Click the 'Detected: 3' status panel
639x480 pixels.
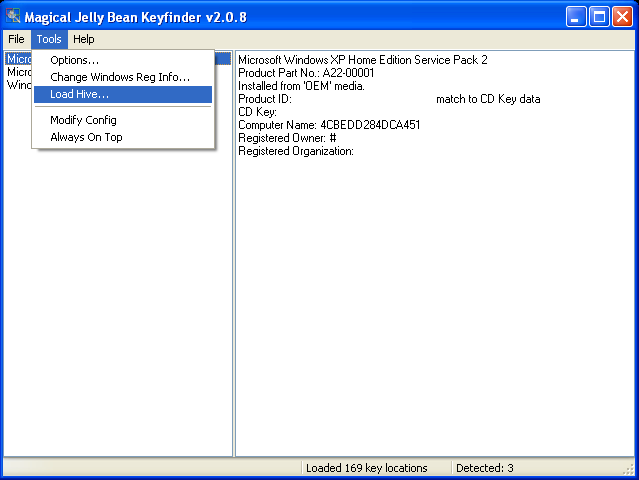click(484, 468)
